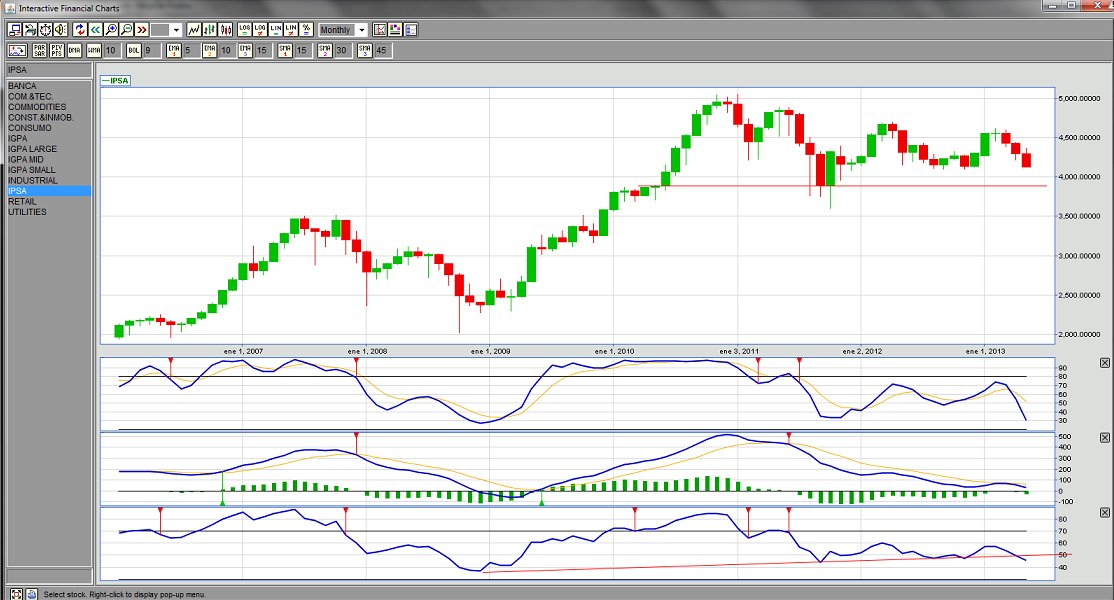Click the zoom in magnifier icon
The width and height of the screenshot is (1114, 600).
tap(111, 30)
